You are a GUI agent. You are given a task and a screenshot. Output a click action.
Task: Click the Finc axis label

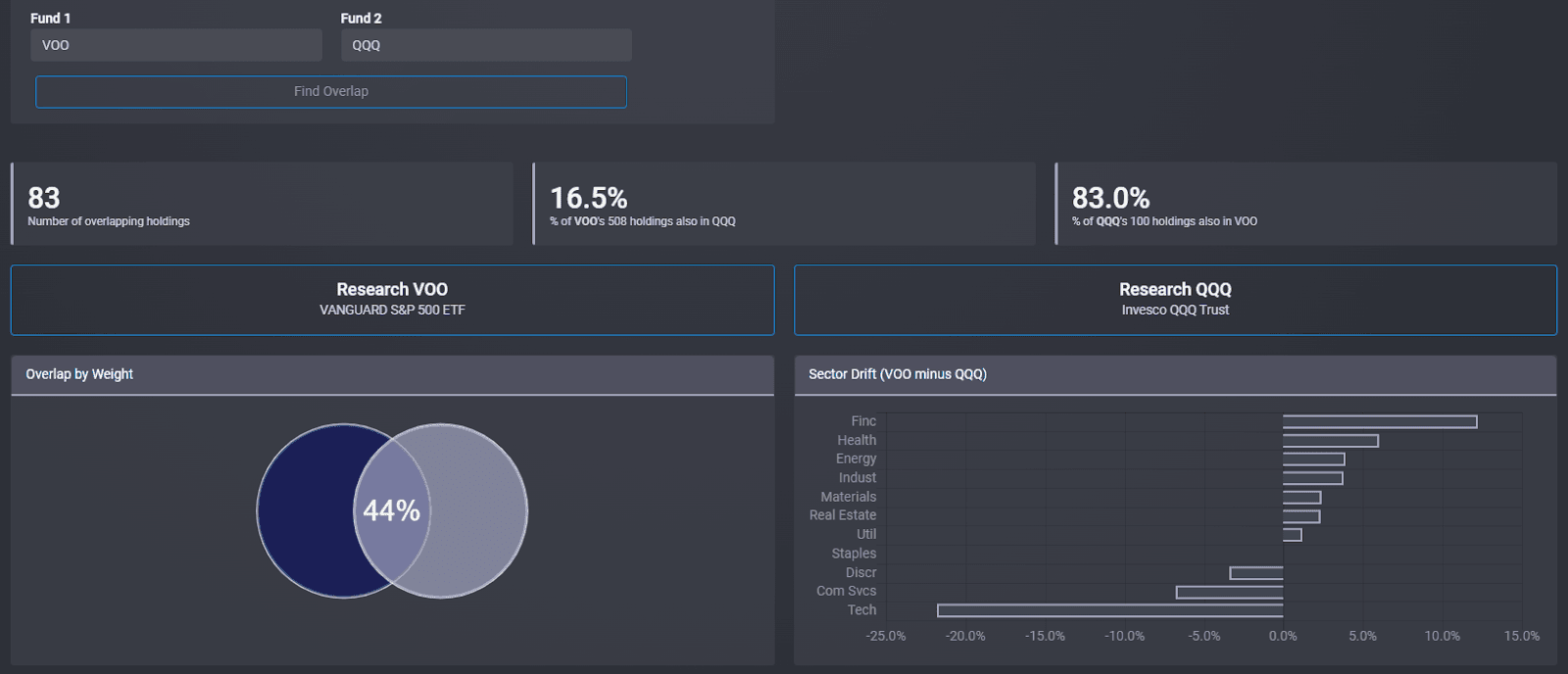point(863,421)
